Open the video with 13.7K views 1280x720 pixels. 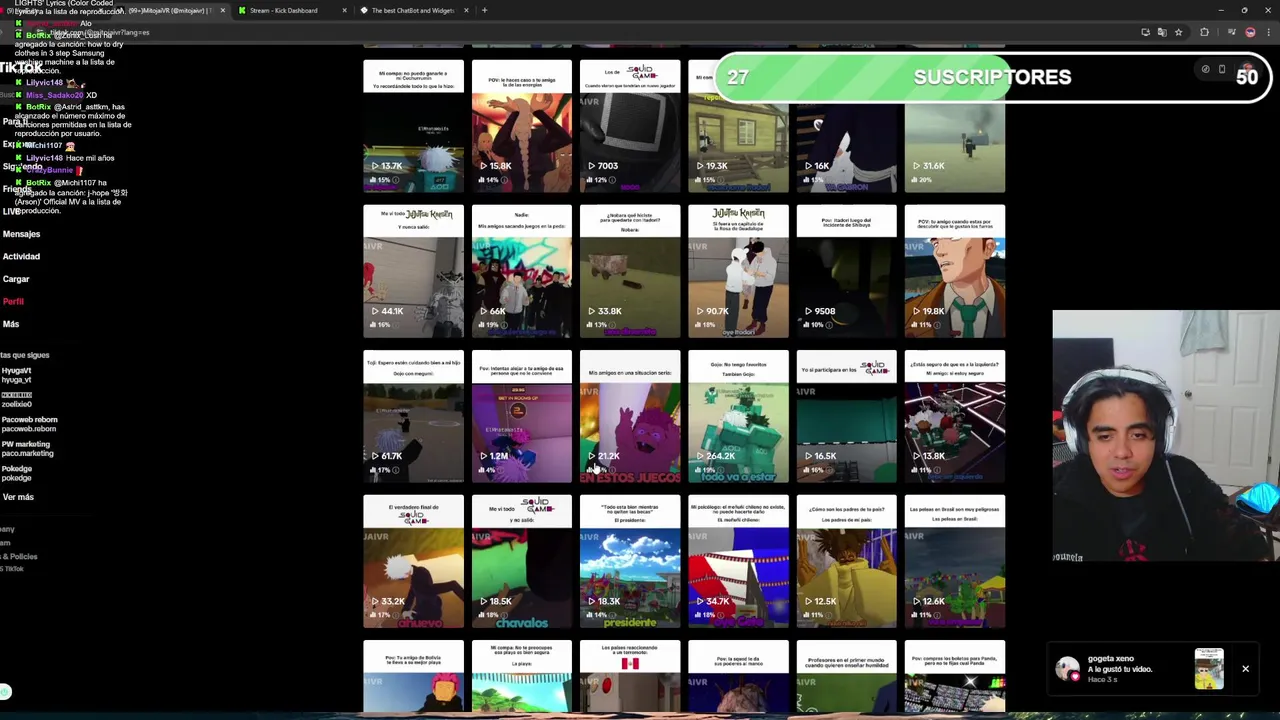[x=413, y=126]
